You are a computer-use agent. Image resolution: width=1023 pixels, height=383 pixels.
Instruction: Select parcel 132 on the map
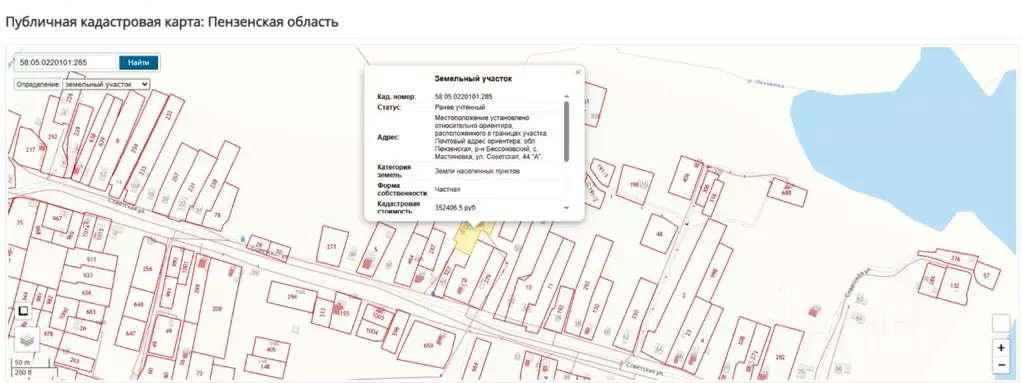point(955,286)
